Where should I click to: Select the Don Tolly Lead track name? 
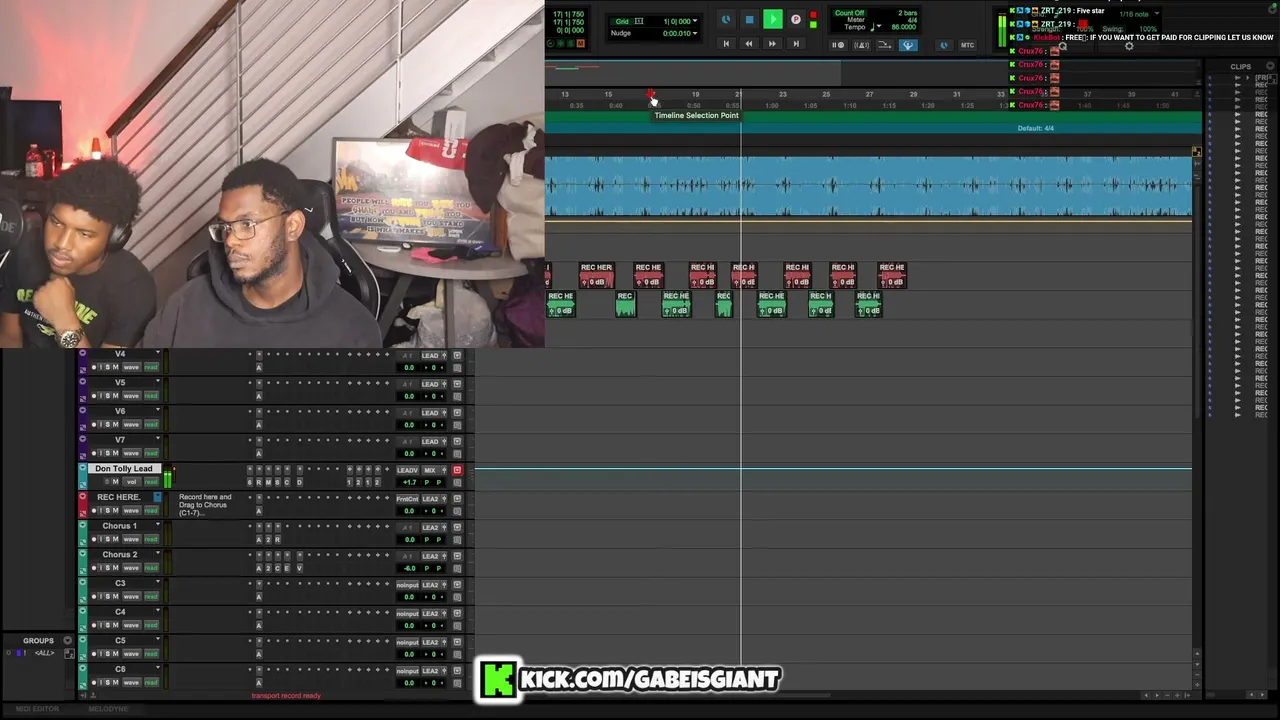tap(124, 469)
